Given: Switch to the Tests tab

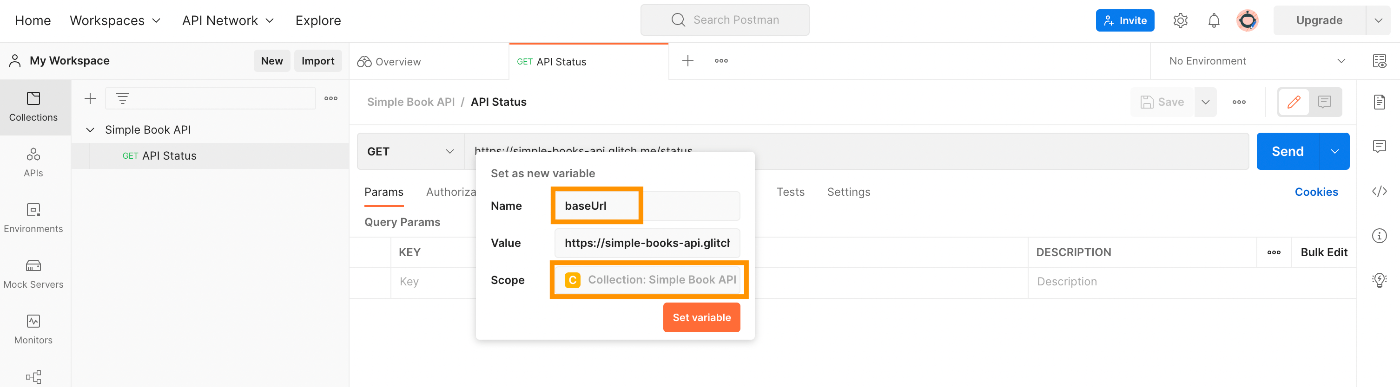Looking at the screenshot, I should [x=790, y=192].
